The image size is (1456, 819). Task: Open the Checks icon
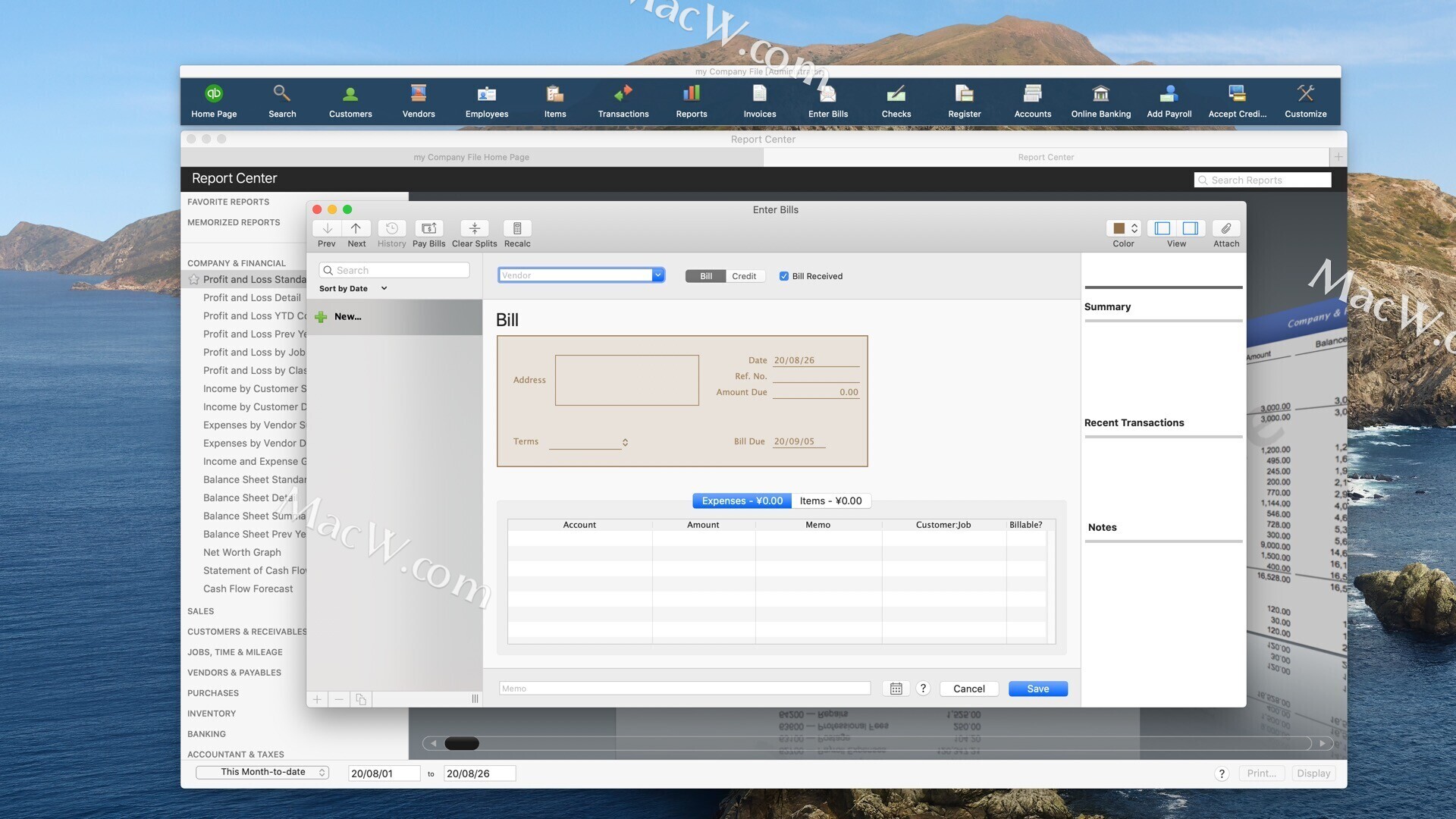(x=896, y=101)
